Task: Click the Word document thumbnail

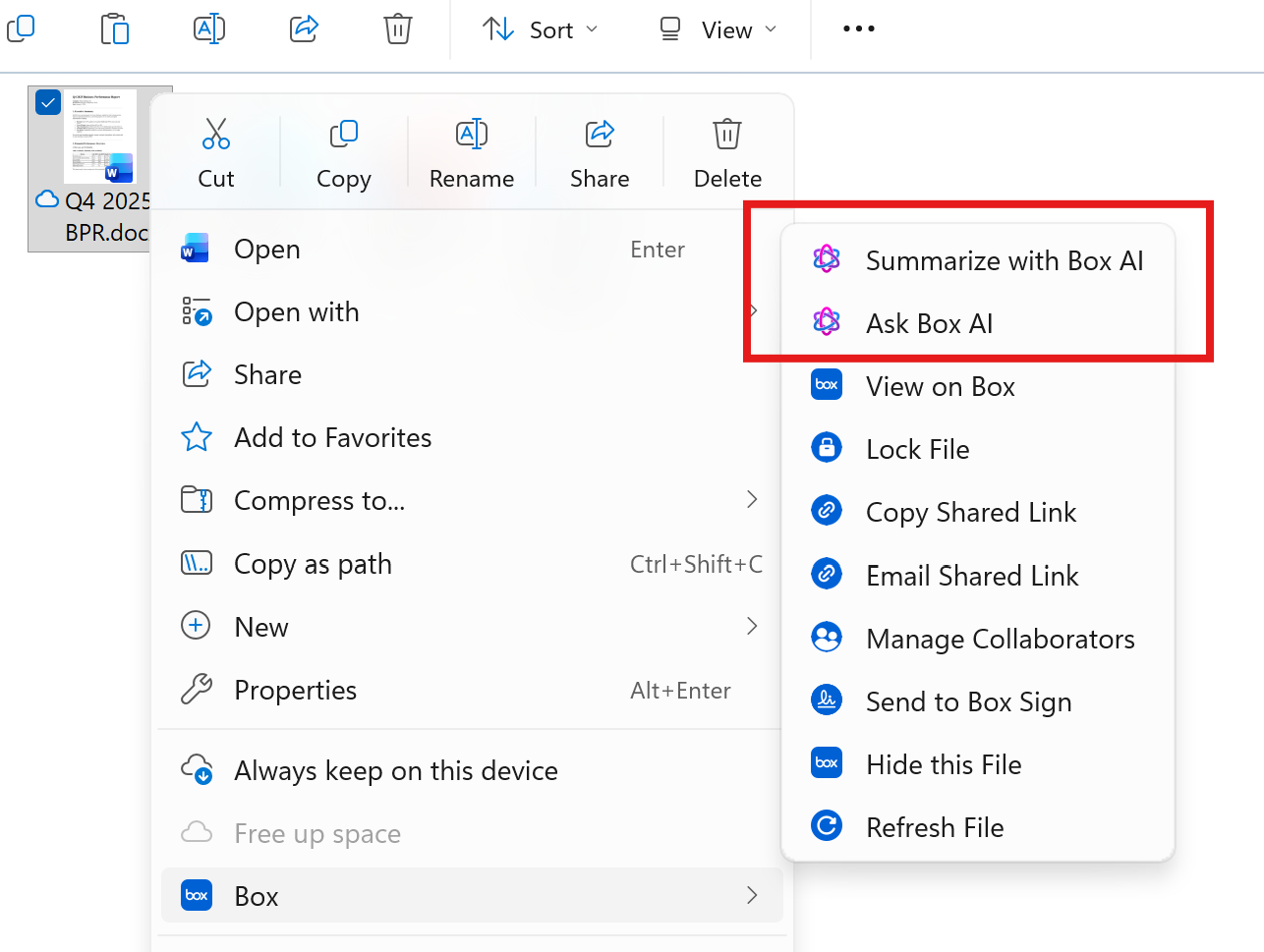Action: pyautogui.click(x=100, y=136)
